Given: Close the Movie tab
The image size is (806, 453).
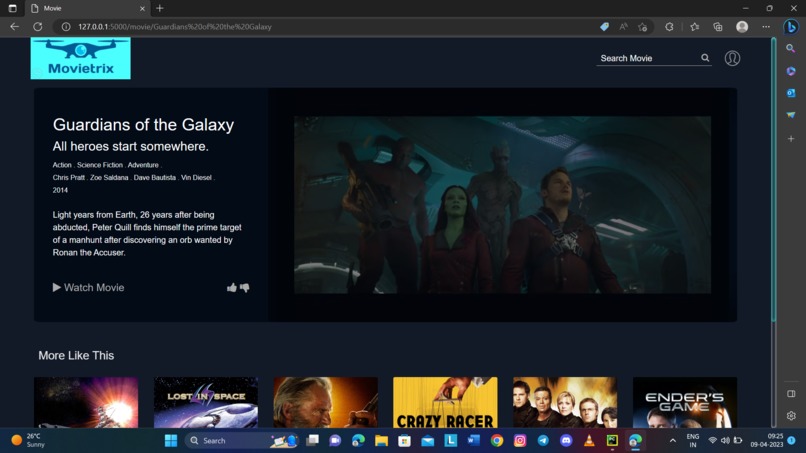Looking at the screenshot, I should point(142,8).
